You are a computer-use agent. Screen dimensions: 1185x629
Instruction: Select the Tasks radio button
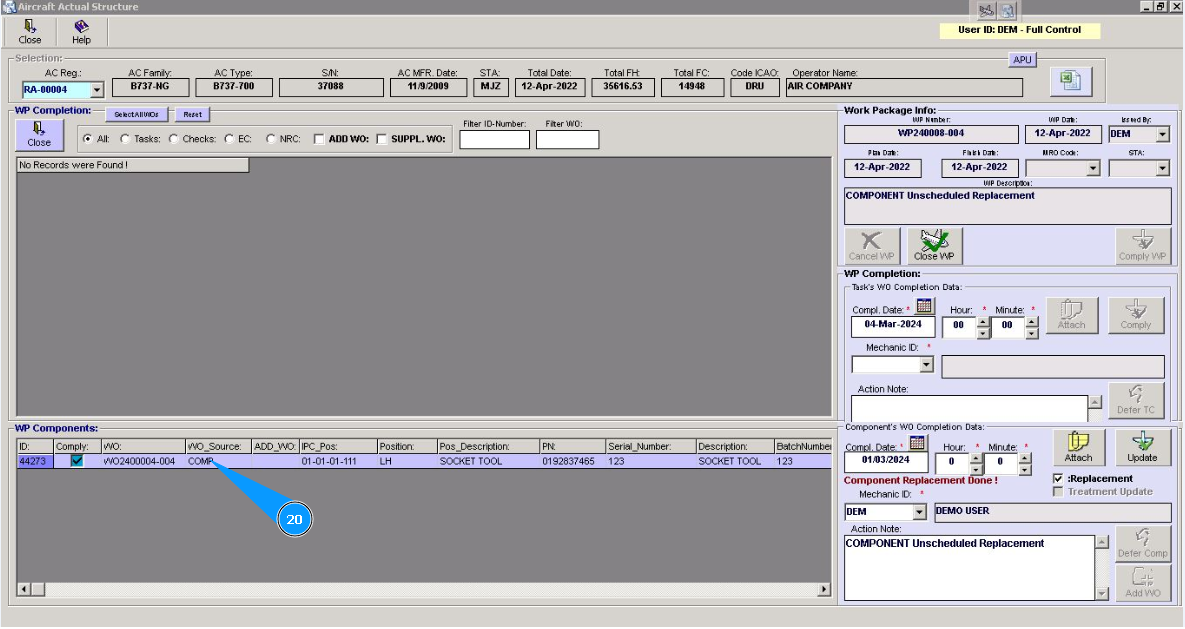[x=126, y=139]
